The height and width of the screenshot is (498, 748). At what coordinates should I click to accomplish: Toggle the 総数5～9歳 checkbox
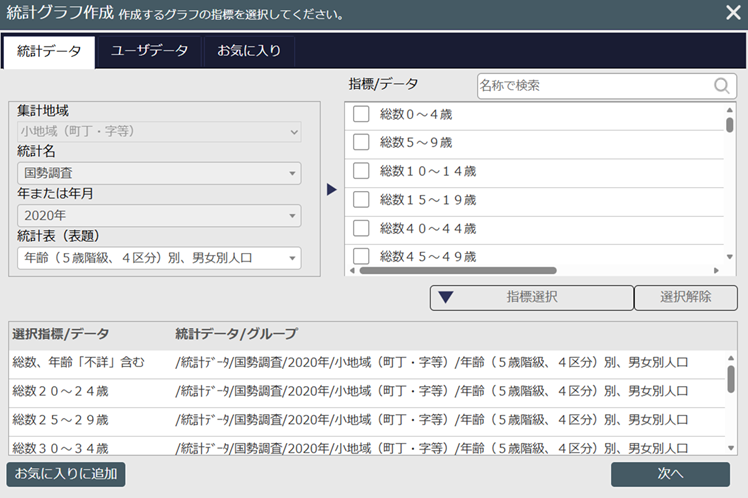[361, 143]
